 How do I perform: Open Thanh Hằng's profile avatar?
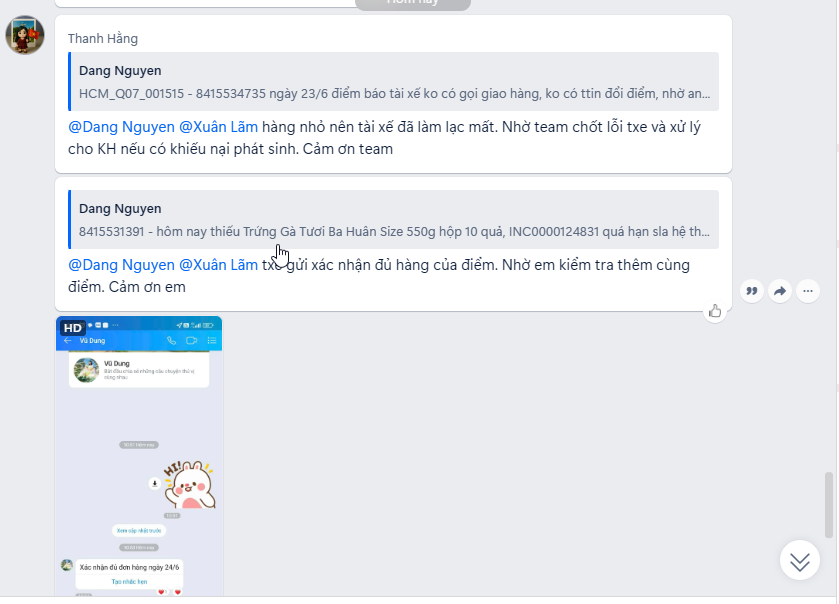click(25, 35)
